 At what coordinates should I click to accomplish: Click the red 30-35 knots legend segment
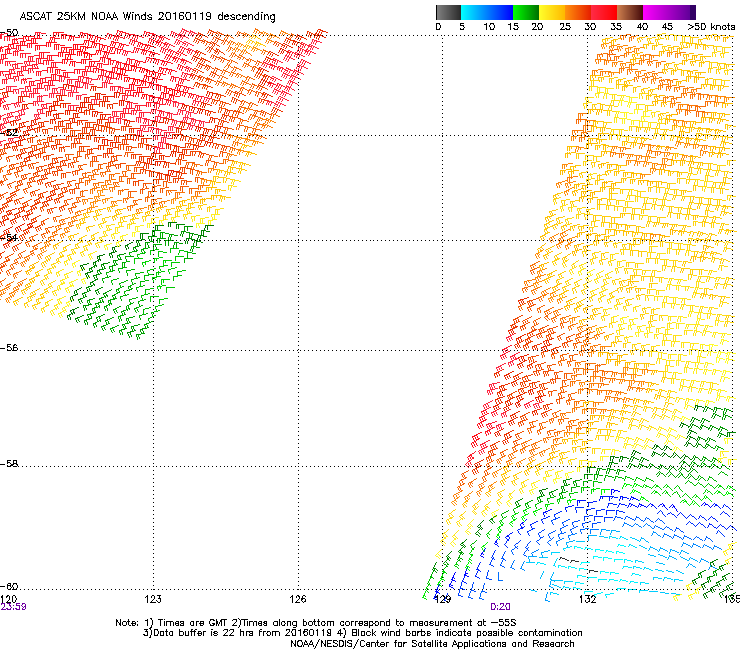604,12
